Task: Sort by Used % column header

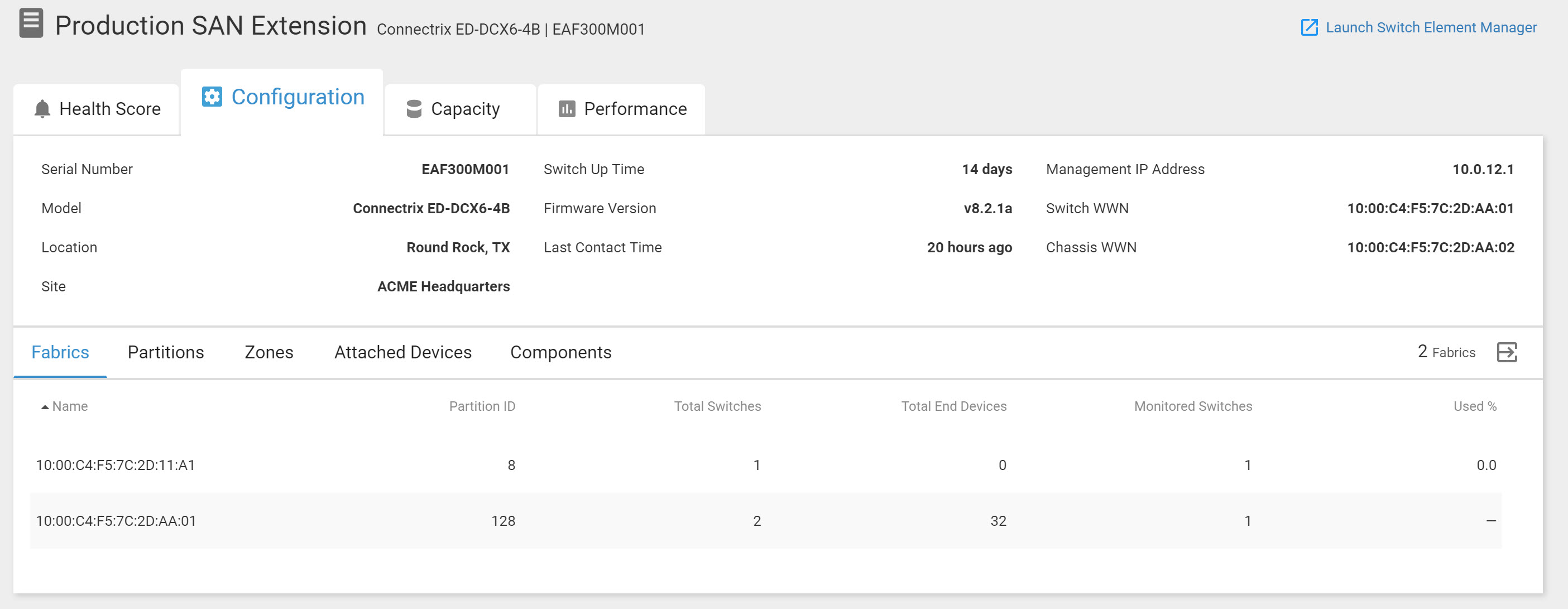Action: [1475, 406]
